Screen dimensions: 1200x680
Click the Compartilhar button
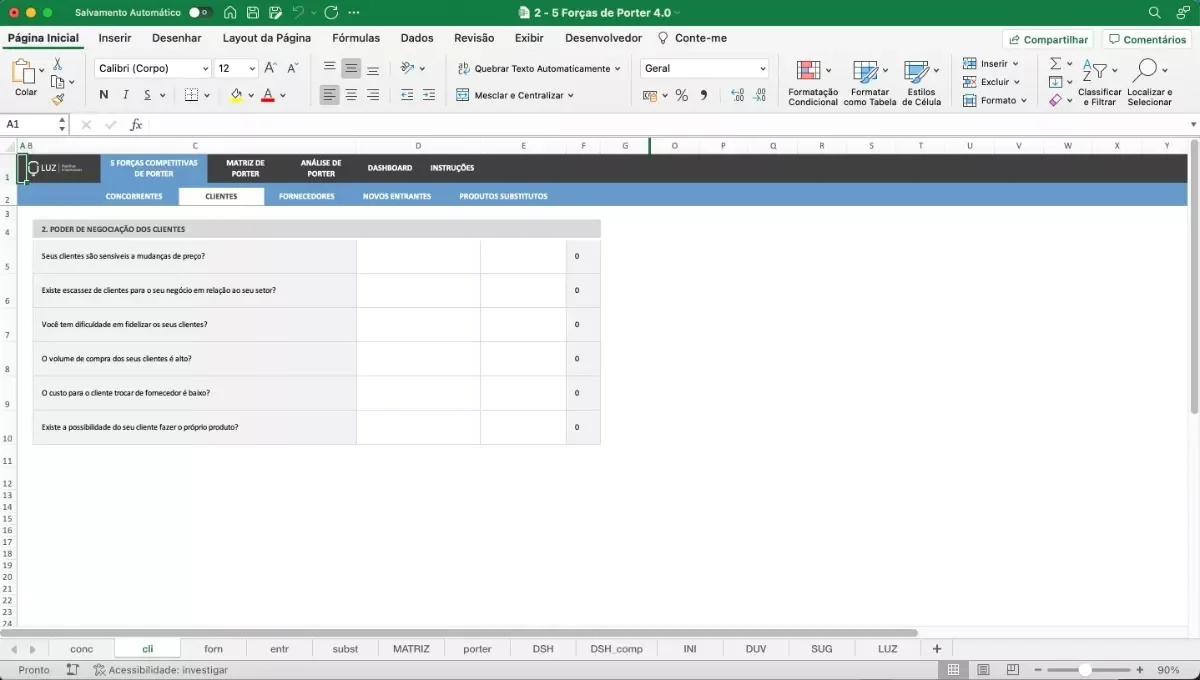coord(1048,40)
